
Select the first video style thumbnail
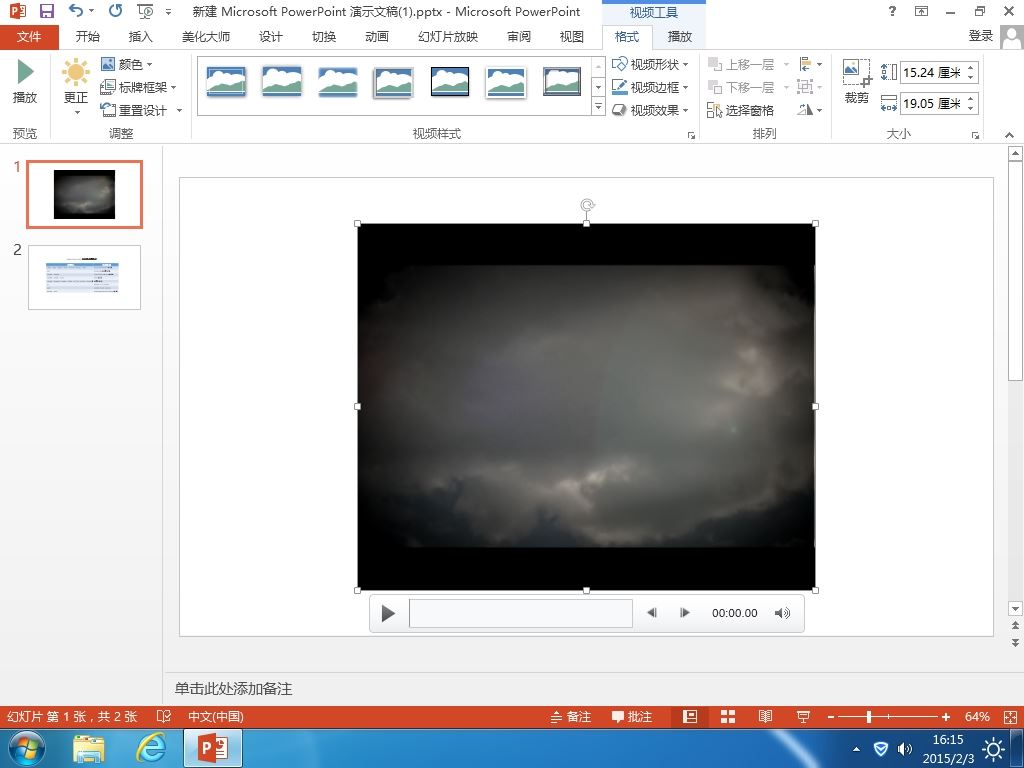[x=226, y=82]
